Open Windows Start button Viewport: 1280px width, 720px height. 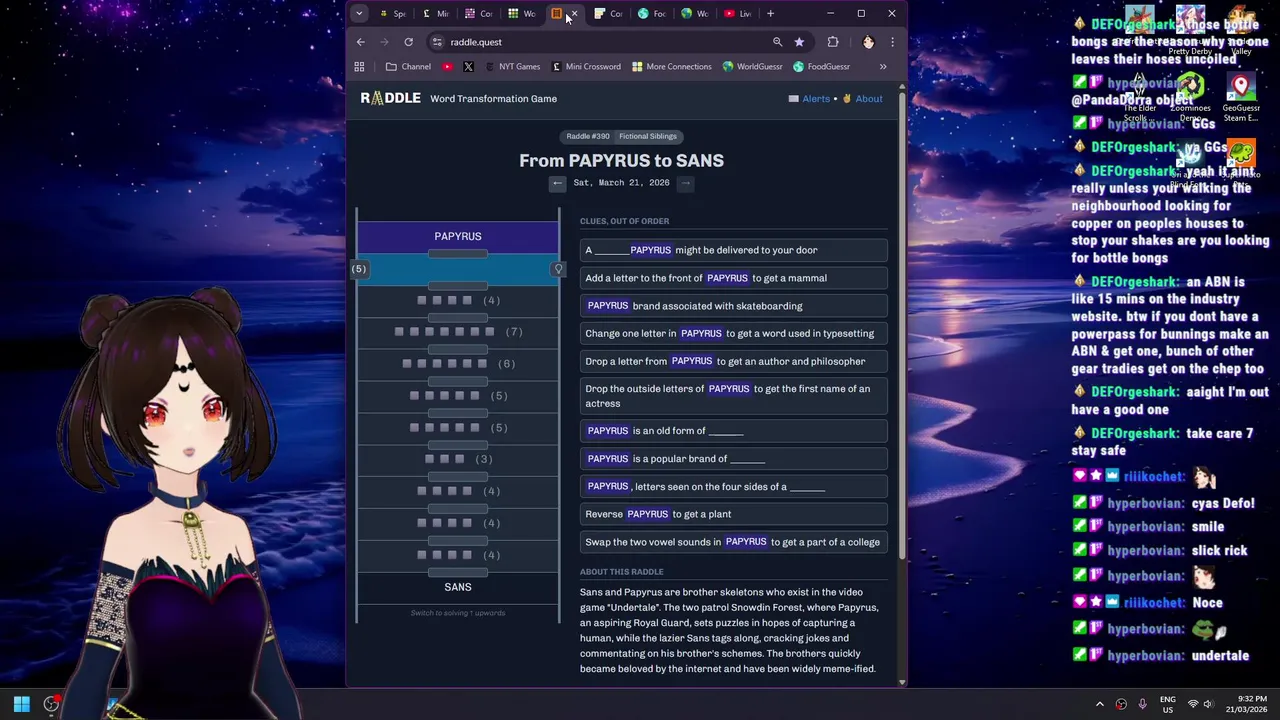(x=21, y=704)
